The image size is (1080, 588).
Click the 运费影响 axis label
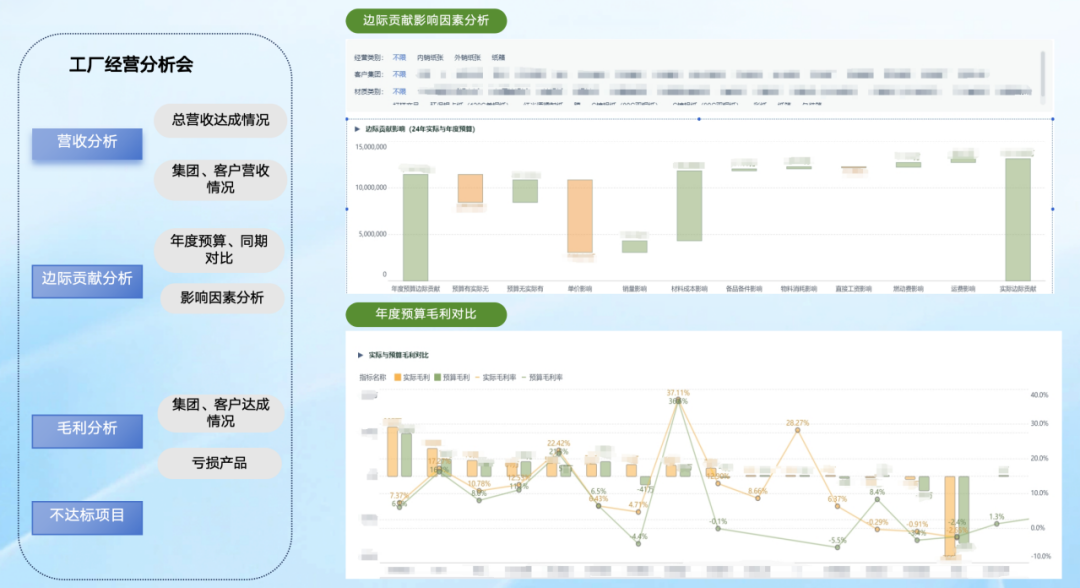pos(963,289)
